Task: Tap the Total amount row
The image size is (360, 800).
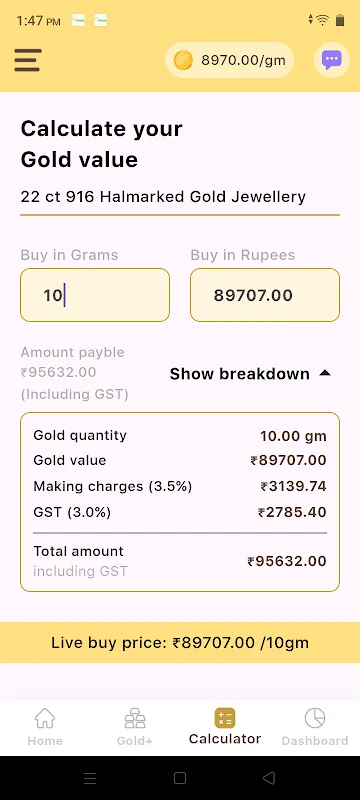Action: tap(180, 561)
